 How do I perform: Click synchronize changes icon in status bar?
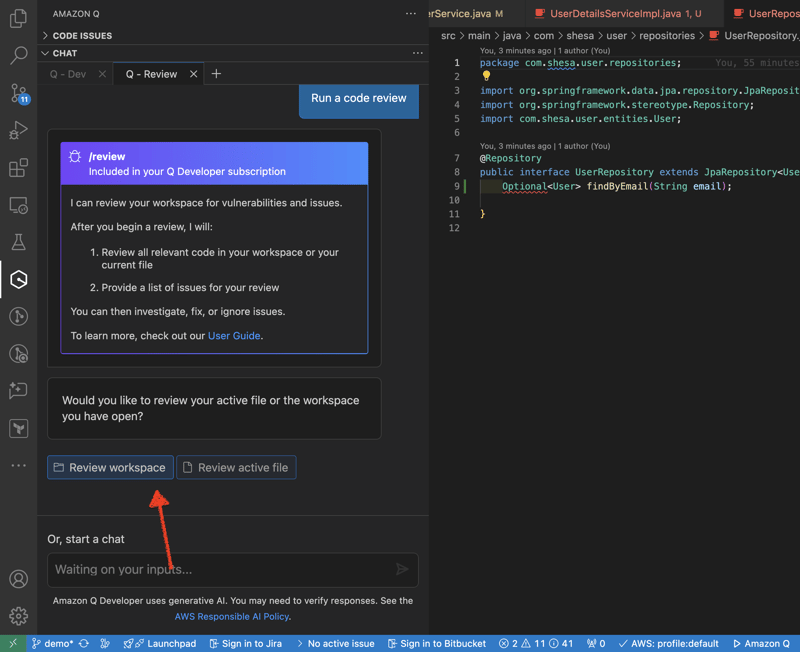click(x=84, y=643)
